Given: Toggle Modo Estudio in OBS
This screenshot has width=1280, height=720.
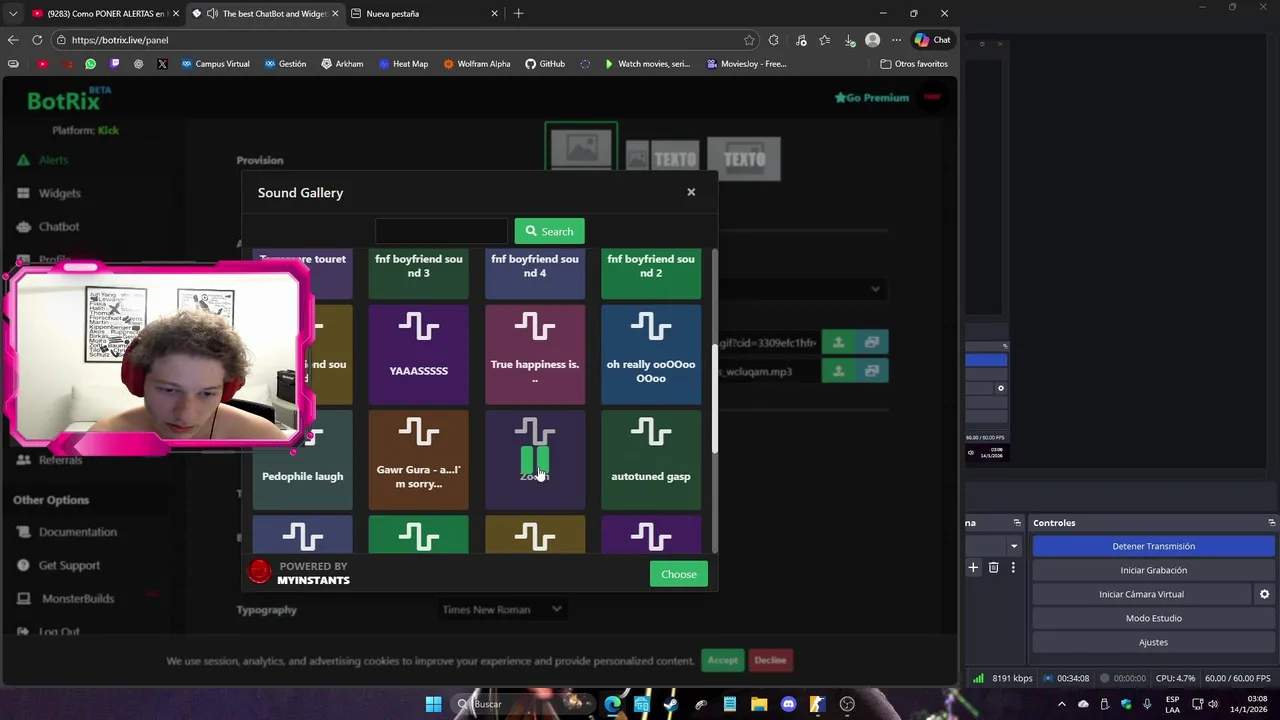Looking at the screenshot, I should coord(1153,618).
